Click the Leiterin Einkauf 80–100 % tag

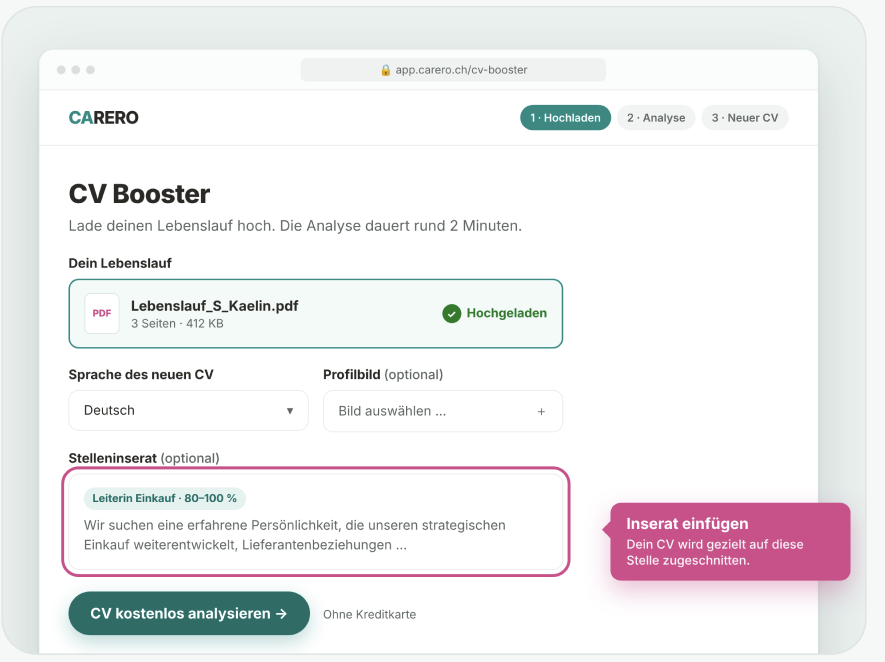(x=165, y=498)
